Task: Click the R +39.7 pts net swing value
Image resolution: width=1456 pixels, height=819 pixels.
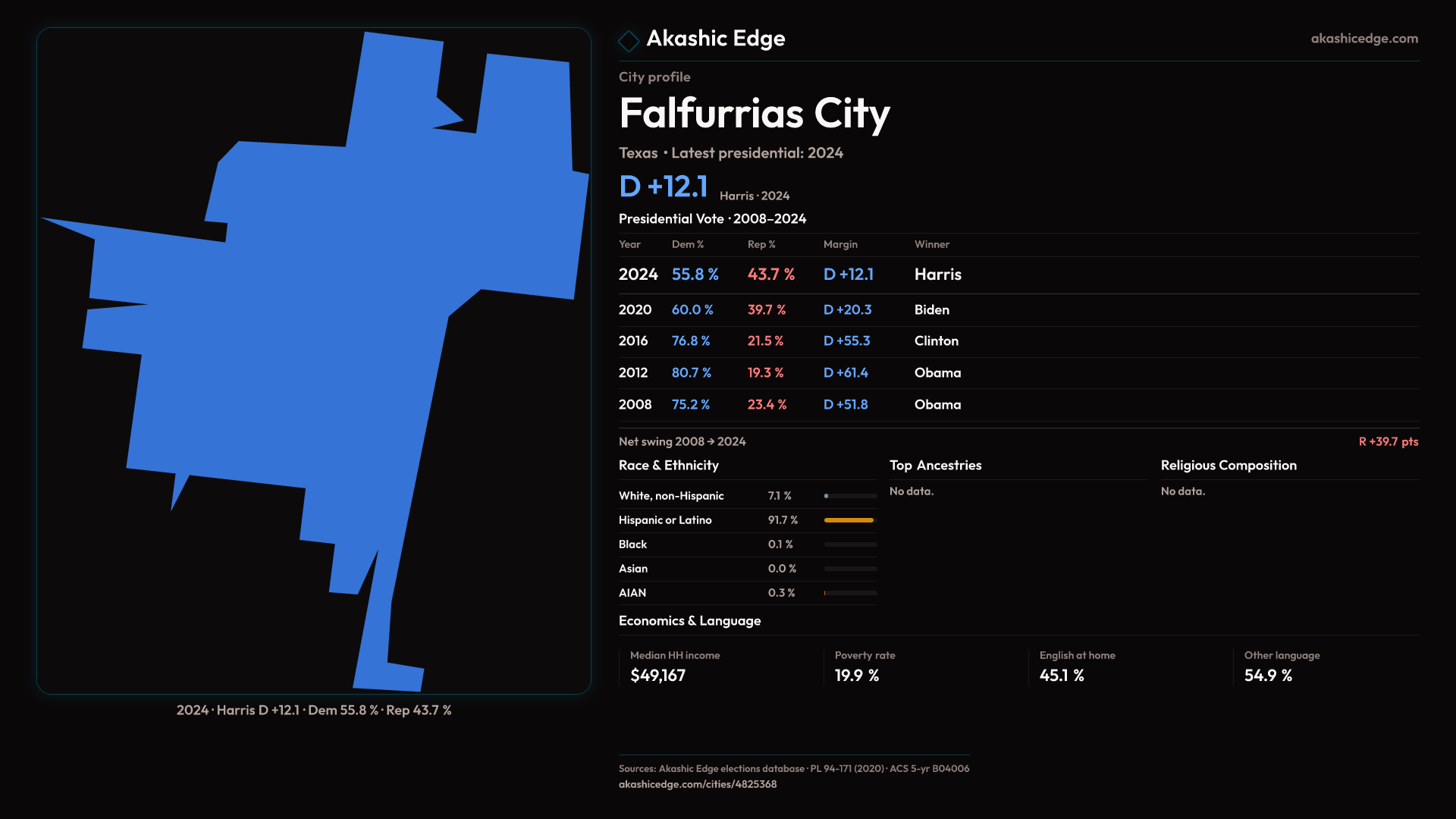Action: (1388, 441)
